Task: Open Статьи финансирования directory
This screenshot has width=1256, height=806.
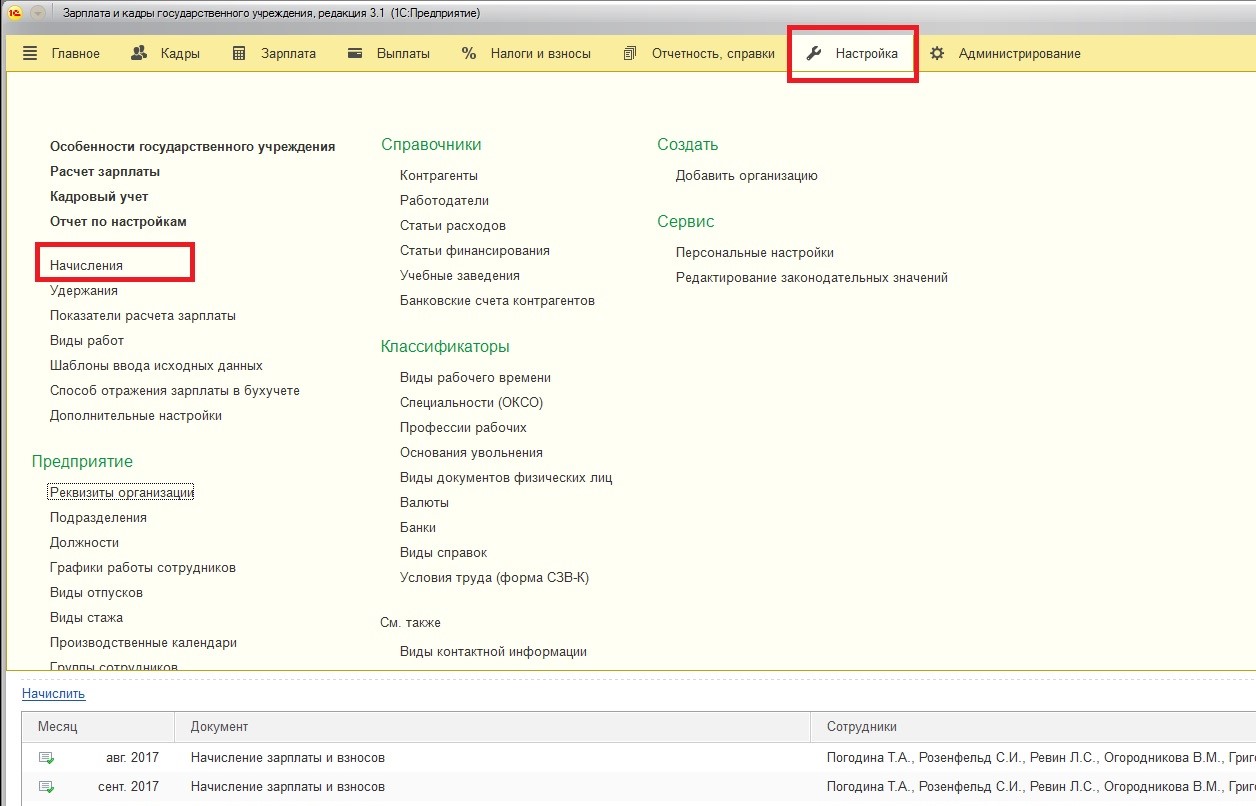Action: (475, 250)
